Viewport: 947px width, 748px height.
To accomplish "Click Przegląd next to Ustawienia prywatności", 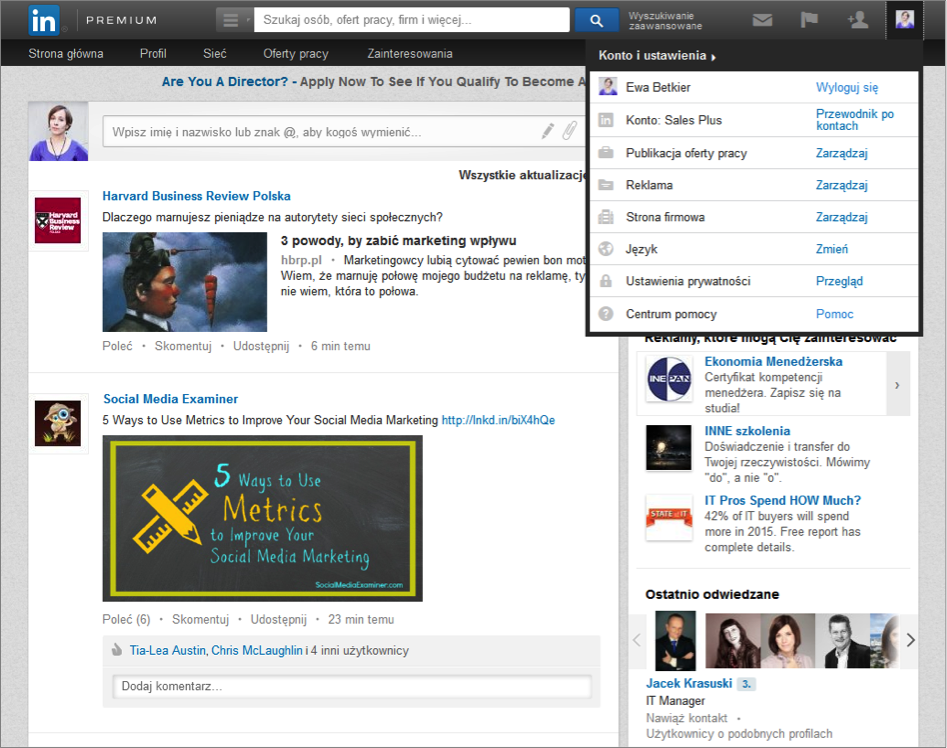I will point(839,281).
